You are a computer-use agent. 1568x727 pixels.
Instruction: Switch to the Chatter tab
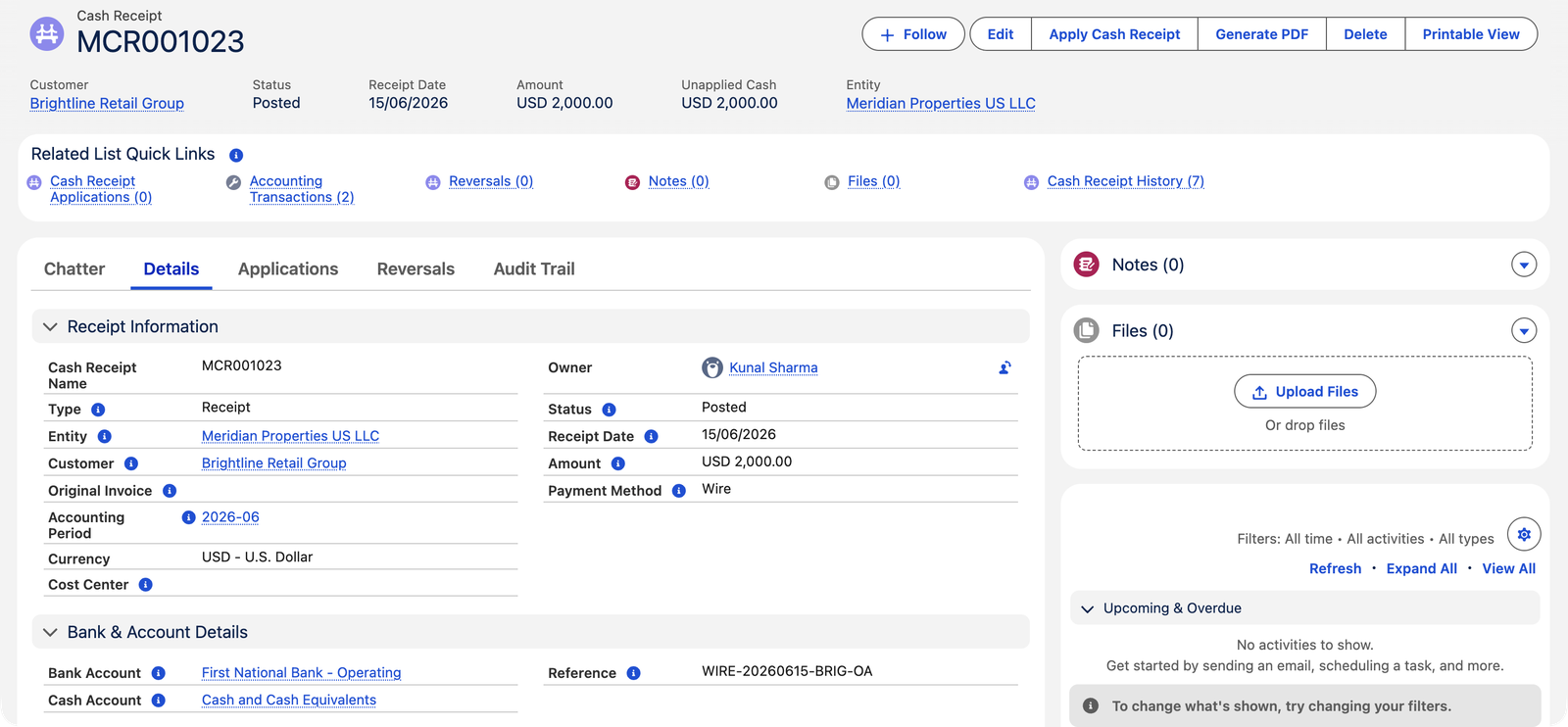[x=74, y=269]
